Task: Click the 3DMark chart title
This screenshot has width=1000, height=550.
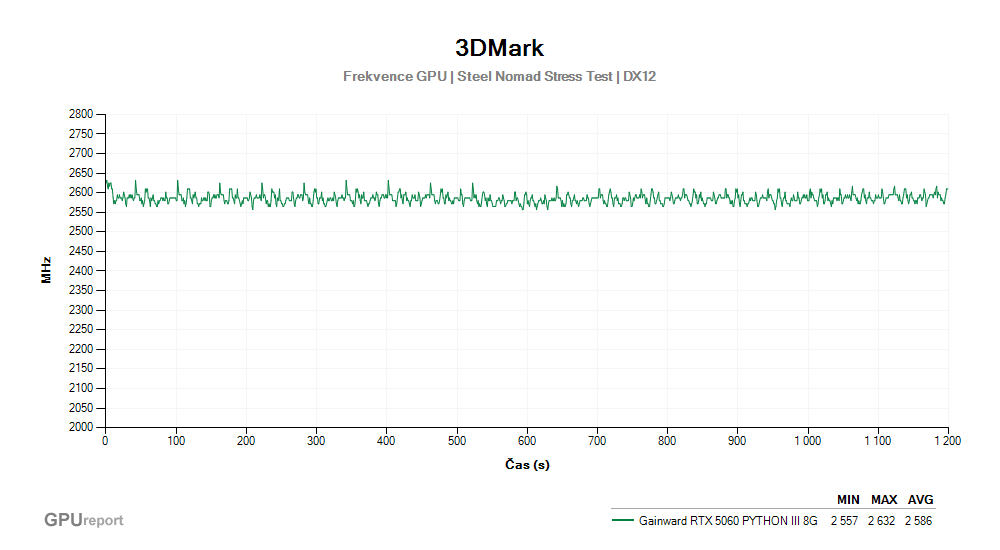Action: click(499, 48)
